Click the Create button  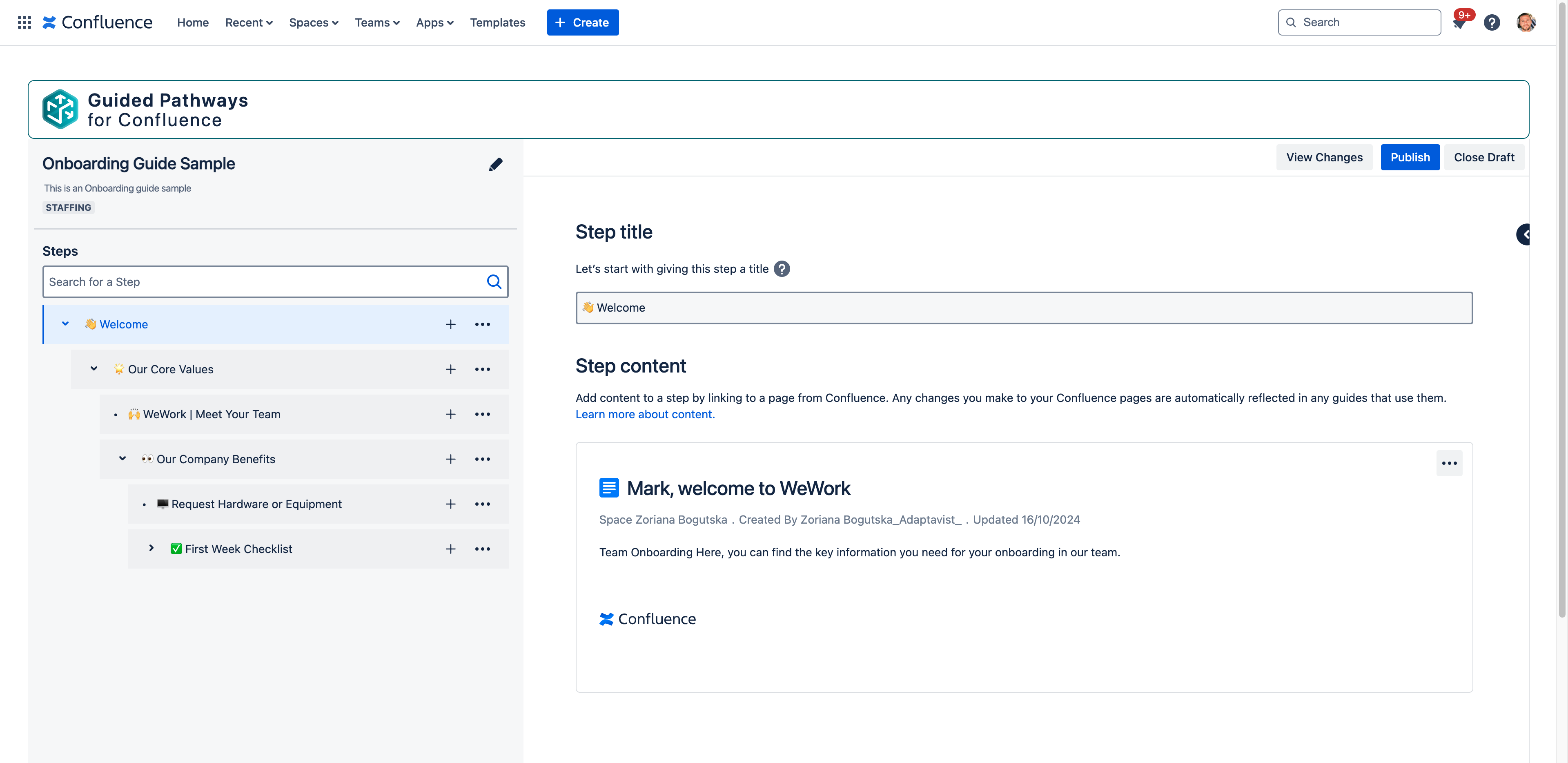583,22
